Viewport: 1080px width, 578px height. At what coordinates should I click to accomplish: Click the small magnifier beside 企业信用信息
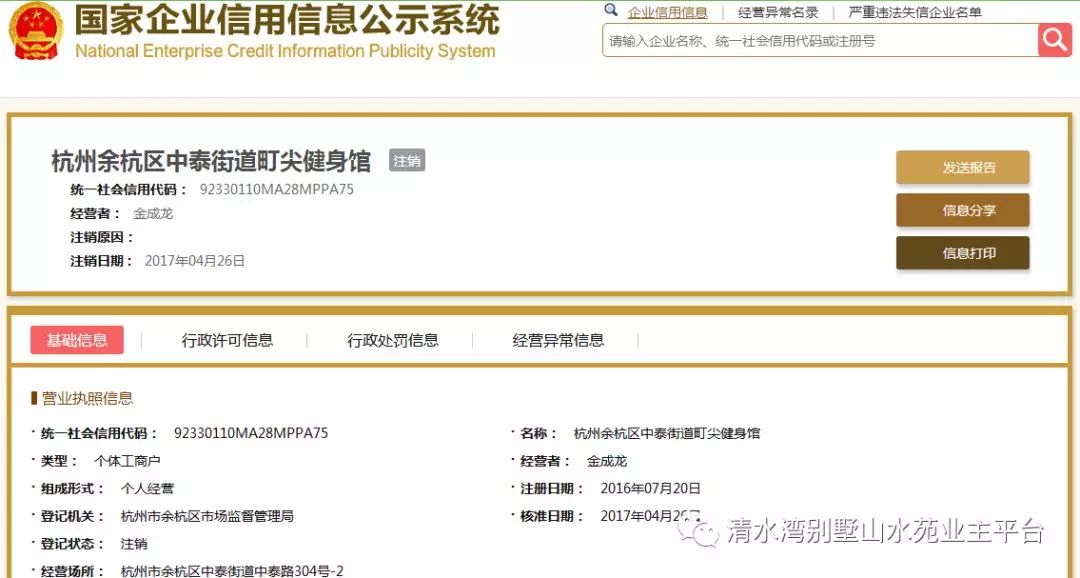pos(610,10)
